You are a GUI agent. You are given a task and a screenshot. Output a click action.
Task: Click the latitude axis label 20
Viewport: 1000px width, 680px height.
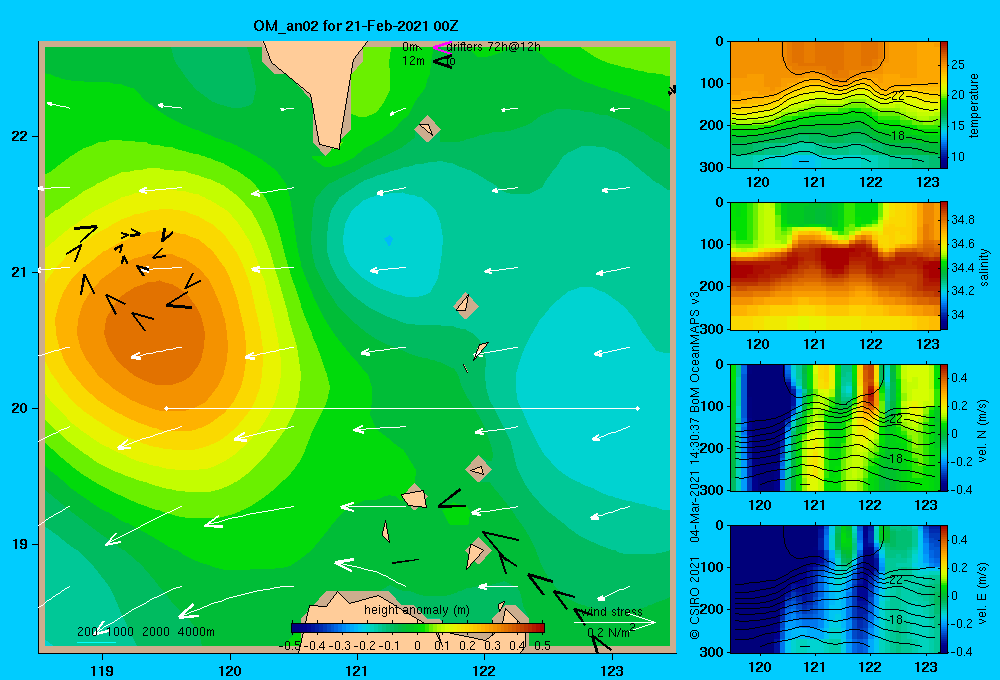click(x=20, y=408)
